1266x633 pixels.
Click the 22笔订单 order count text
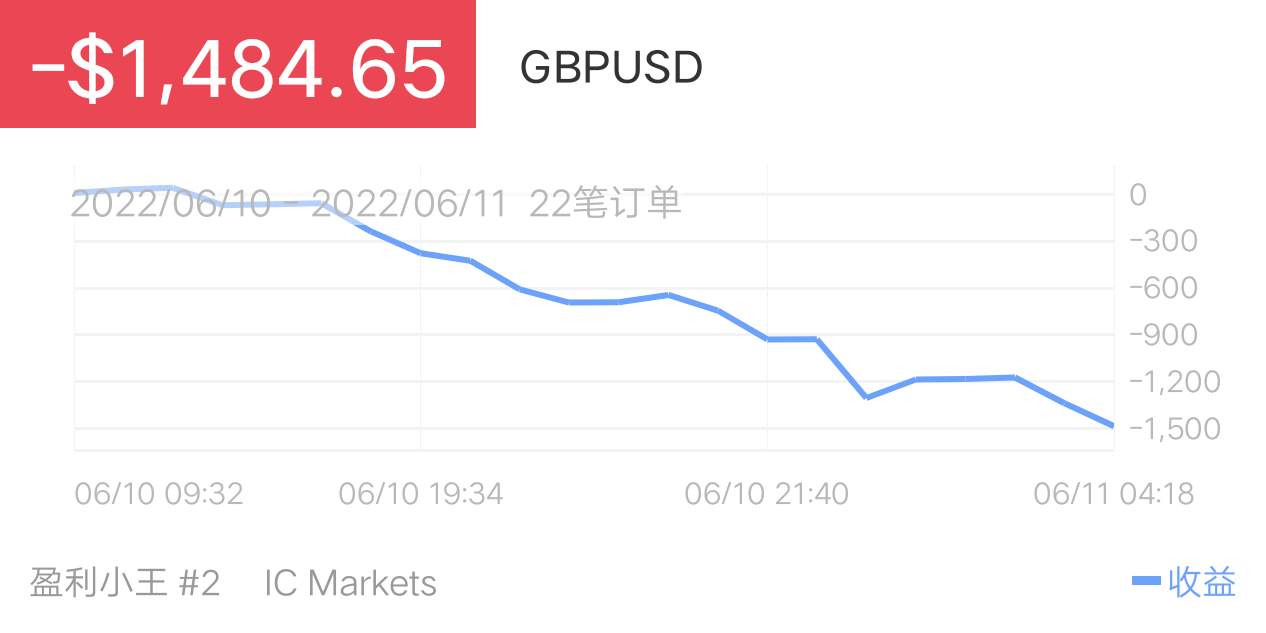605,203
